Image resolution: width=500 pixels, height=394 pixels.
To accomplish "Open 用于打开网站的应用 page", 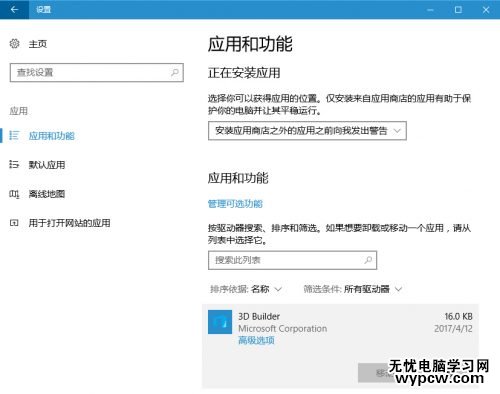I will [69, 223].
